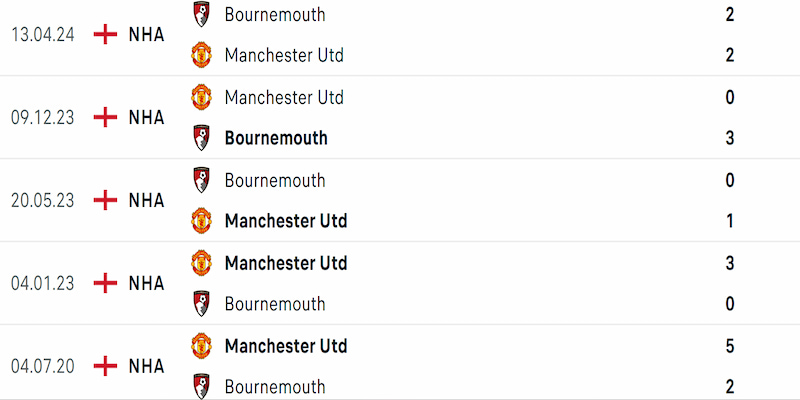The width and height of the screenshot is (800, 400).
Task: Click date 13.04.24 match row
Action: click(43, 35)
